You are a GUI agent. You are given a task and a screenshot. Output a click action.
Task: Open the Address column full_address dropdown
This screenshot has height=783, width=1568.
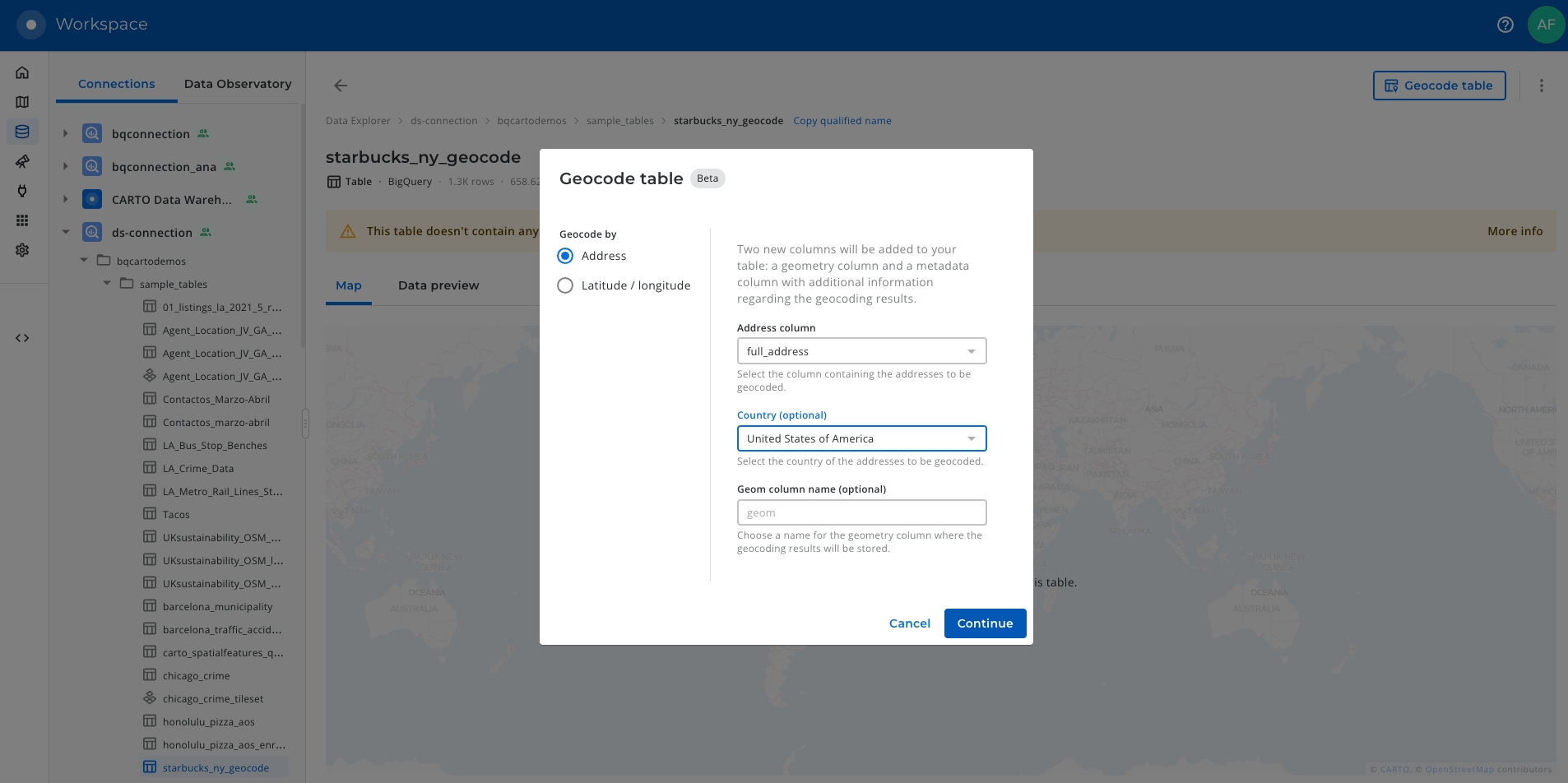(861, 351)
